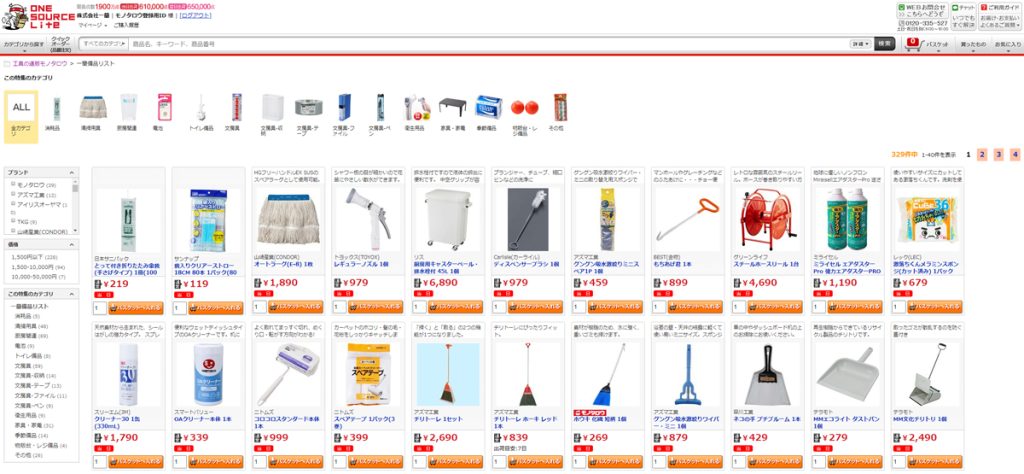Tick the モノタロウ brand checkbox
This screenshot has height=474, width=1024.
coord(12,185)
